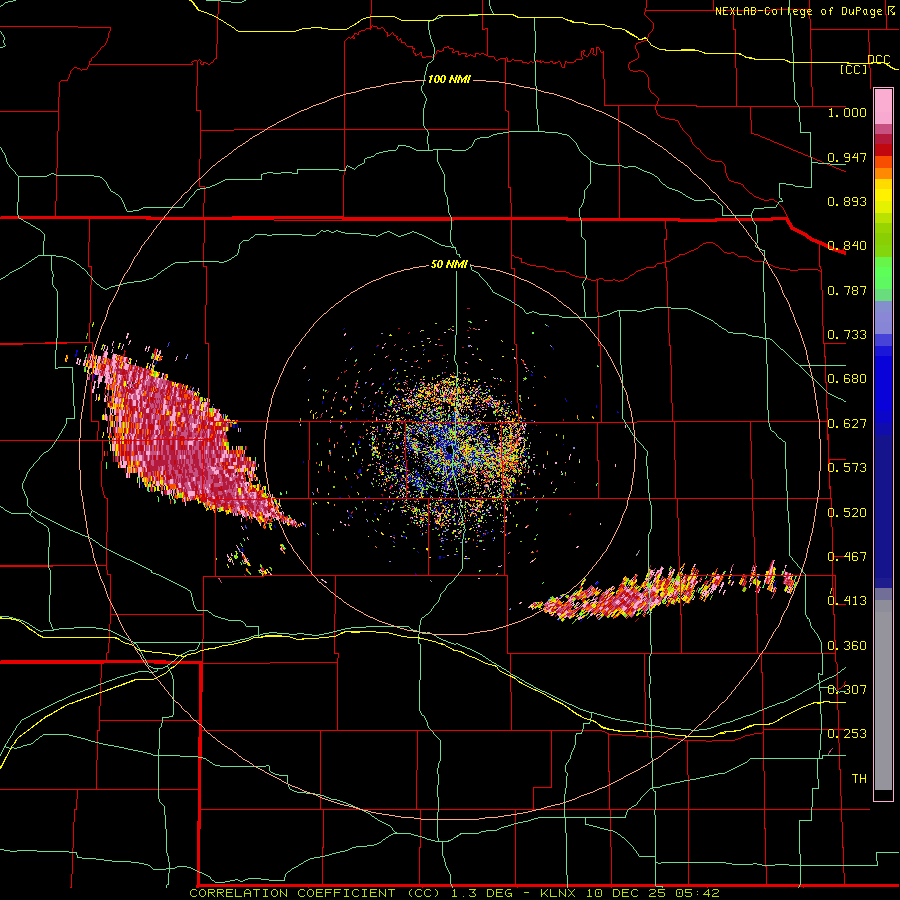Click the 0.520 scale label

[x=847, y=513]
